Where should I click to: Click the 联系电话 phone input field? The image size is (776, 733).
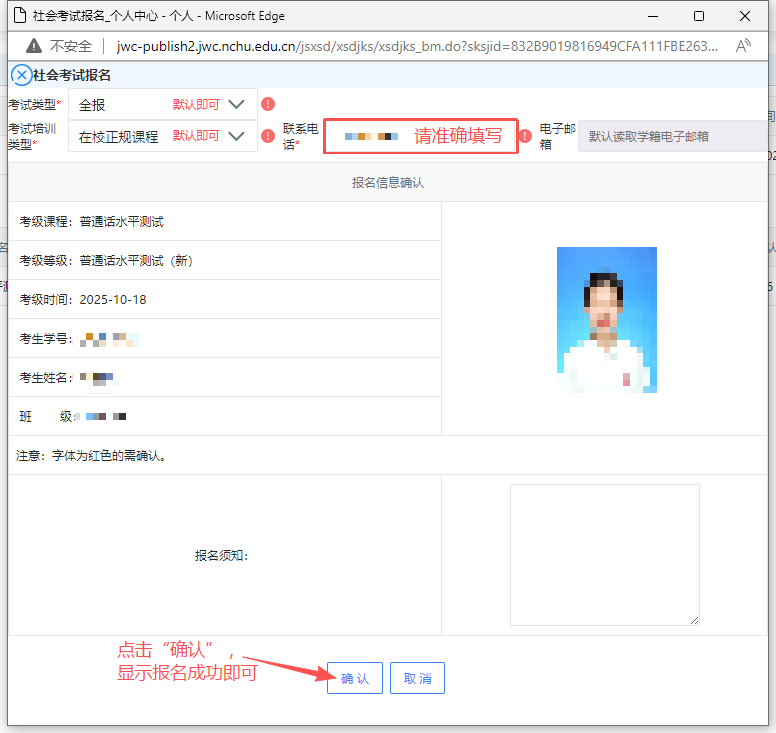point(421,136)
